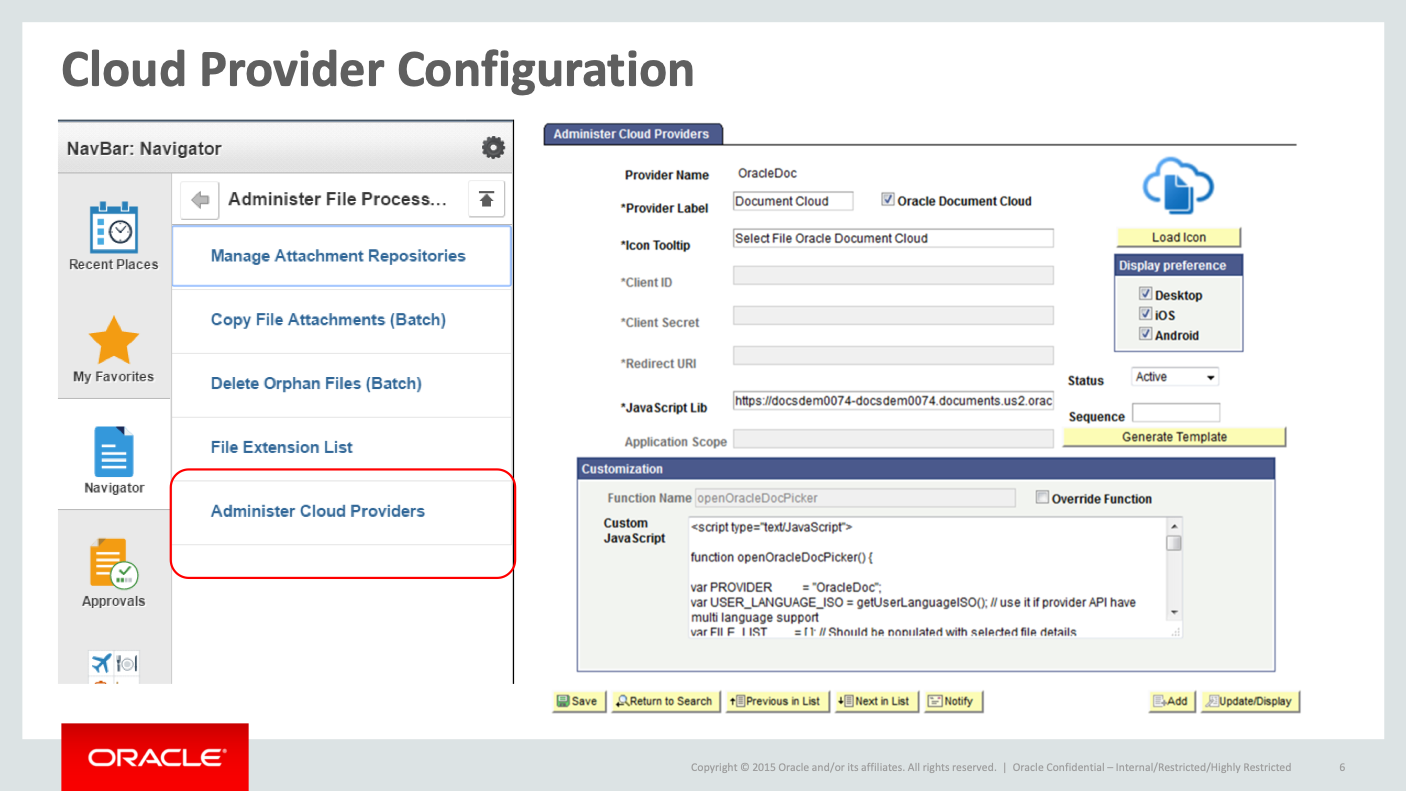Focus the Provider Label input field

[x=793, y=201]
